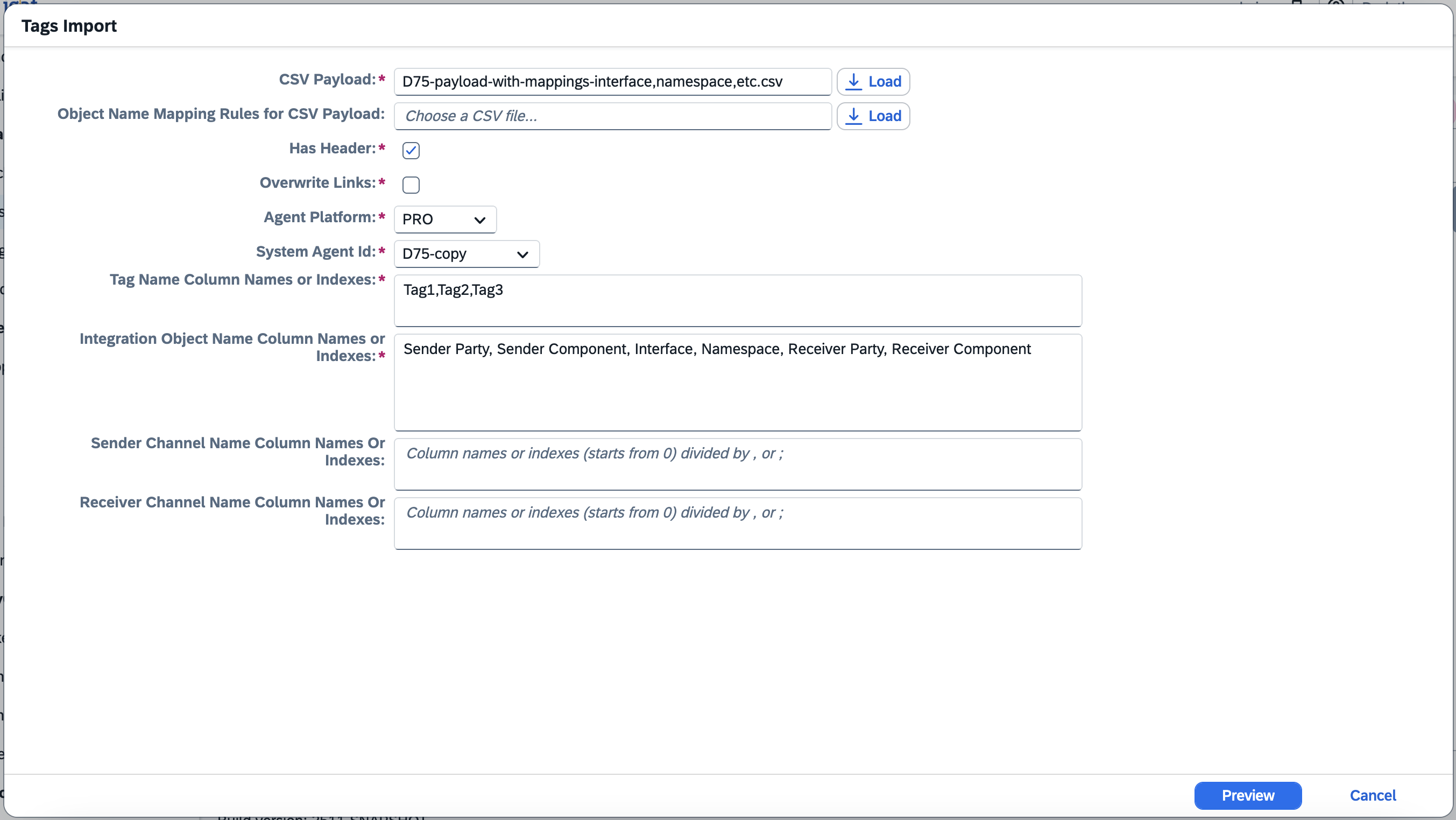Click the Has Header label
Image resolution: width=1456 pixels, height=820 pixels.
pyautogui.click(x=332, y=149)
